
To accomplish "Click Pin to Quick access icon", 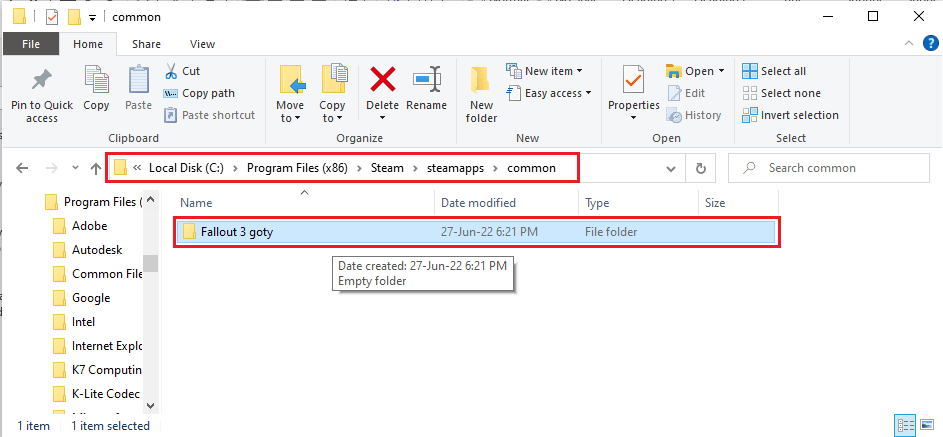I will (41, 81).
